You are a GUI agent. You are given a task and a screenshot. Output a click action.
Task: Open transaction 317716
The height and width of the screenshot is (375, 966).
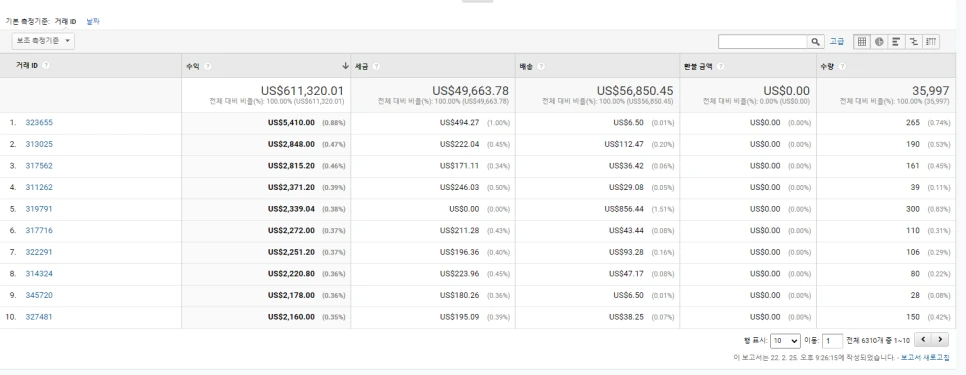click(39, 230)
